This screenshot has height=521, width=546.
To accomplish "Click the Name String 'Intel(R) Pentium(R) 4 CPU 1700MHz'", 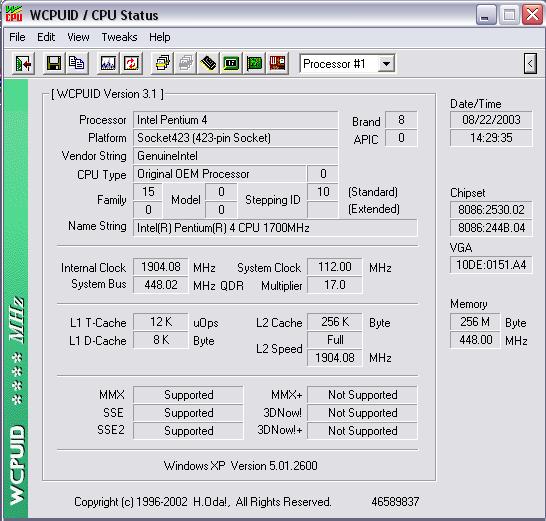I will (x=275, y=228).
